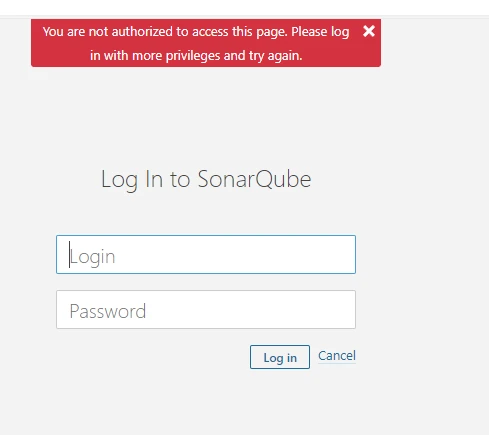Click the white X icon in the alert
This screenshot has height=435, width=489.
(x=369, y=31)
